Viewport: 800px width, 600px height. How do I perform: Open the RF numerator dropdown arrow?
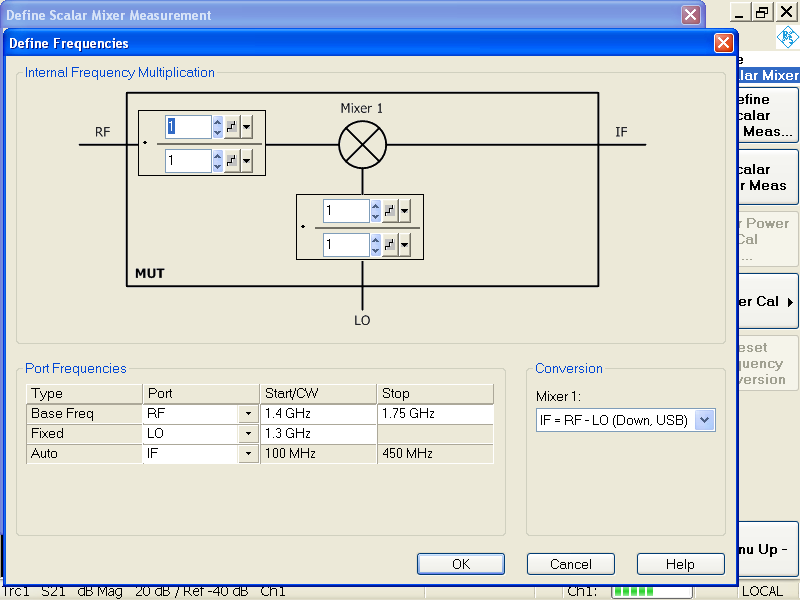tap(246, 127)
